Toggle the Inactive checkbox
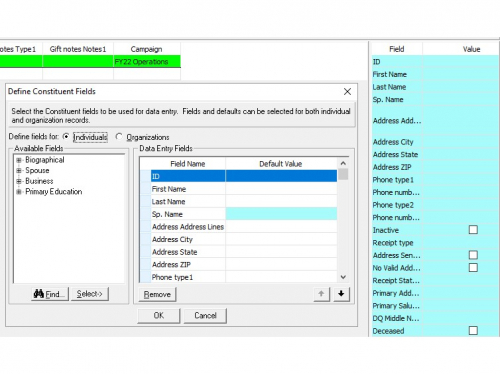The width and height of the screenshot is (500, 374). click(x=473, y=230)
